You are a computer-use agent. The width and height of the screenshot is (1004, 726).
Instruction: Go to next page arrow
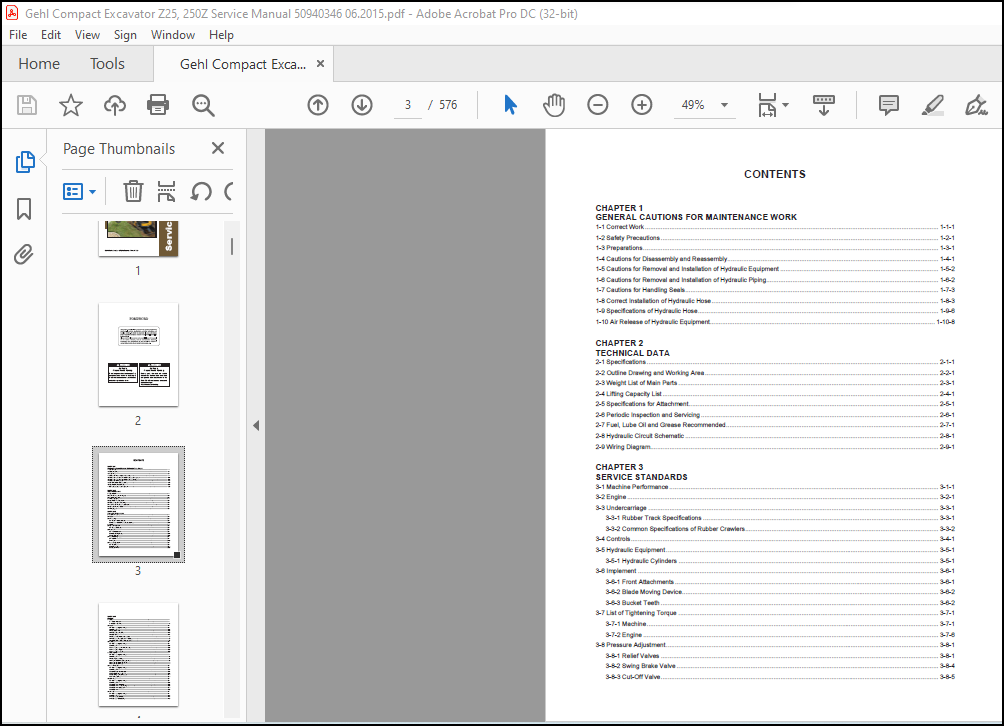(362, 105)
